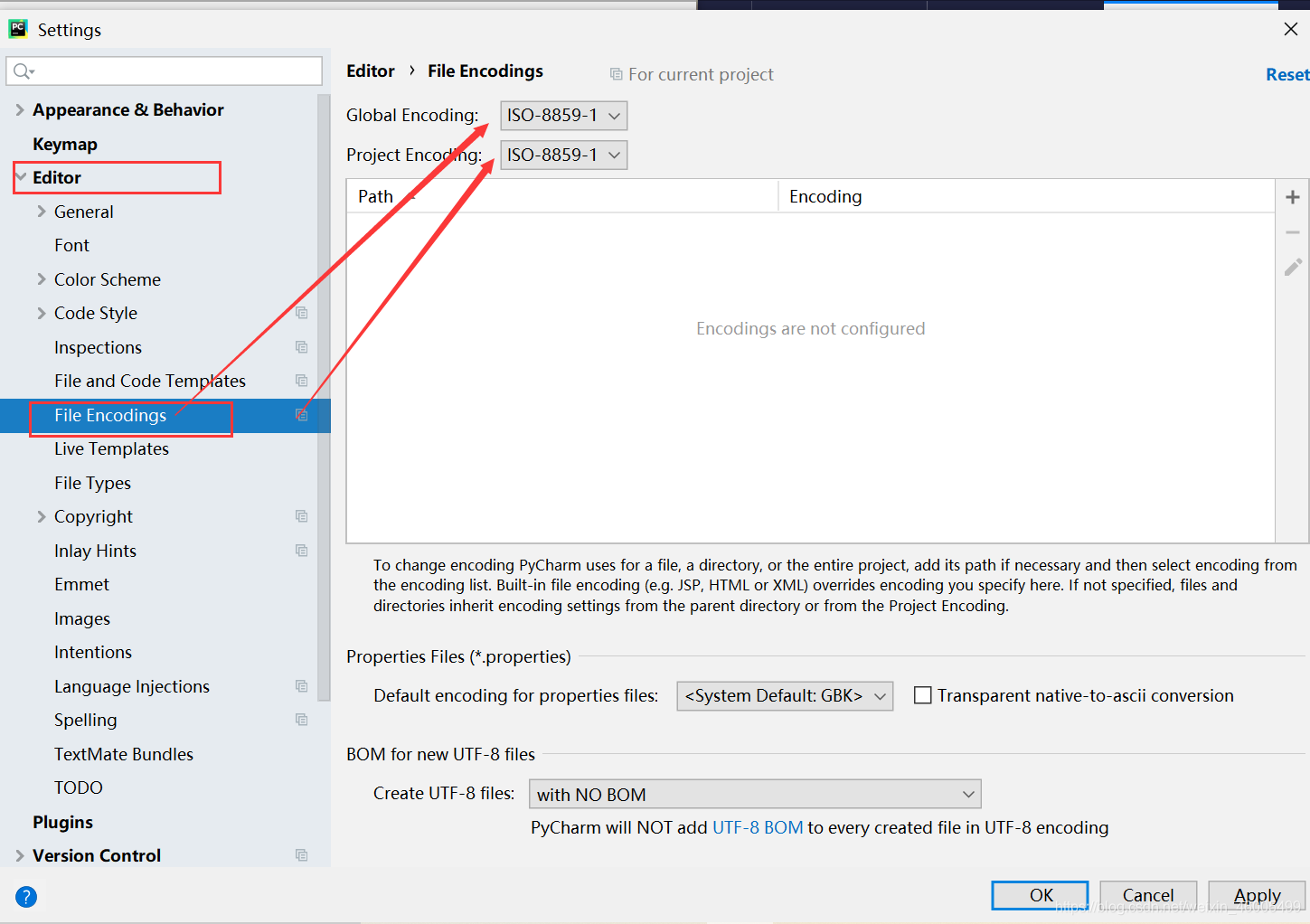Expand the Version Control arrow
Viewport: 1310px width, 924px height.
click(x=19, y=855)
